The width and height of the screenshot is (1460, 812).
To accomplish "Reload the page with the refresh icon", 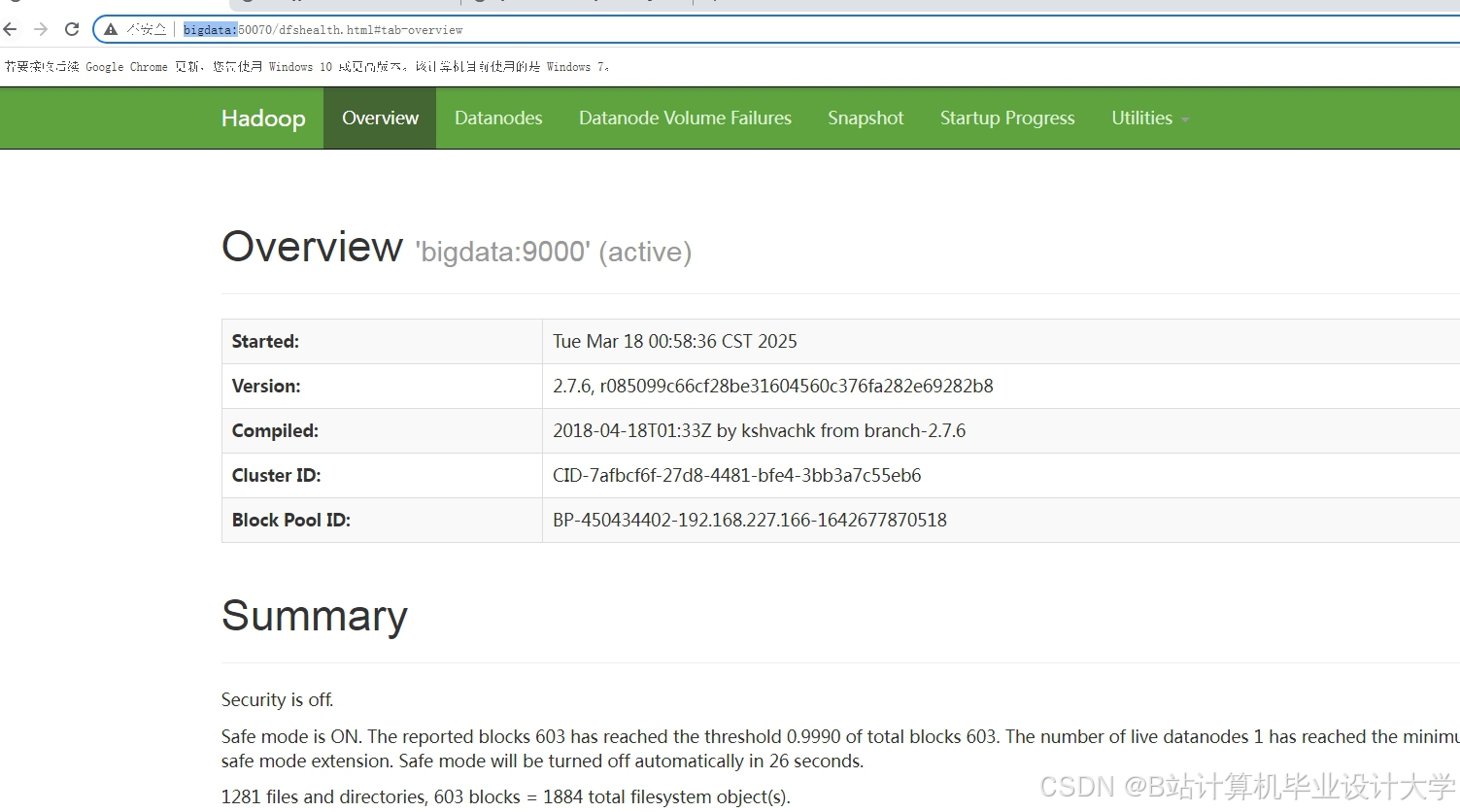I will (x=71, y=29).
